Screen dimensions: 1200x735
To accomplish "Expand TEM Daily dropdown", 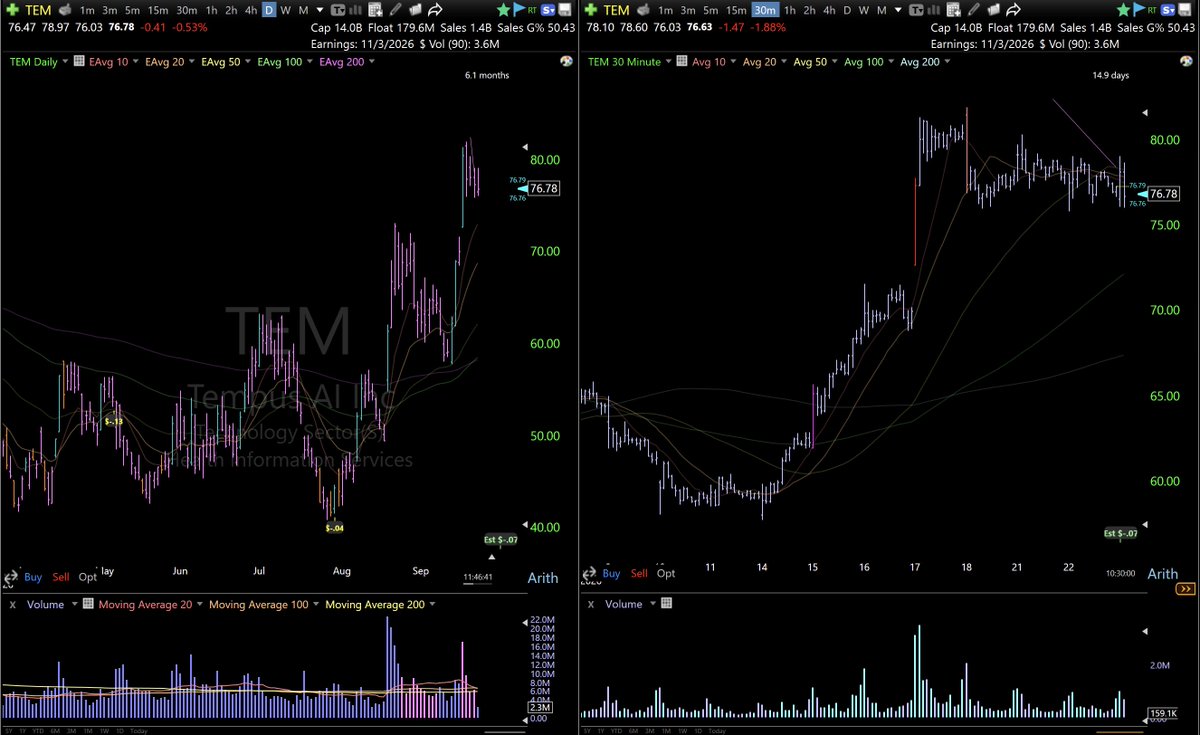I will (66, 62).
